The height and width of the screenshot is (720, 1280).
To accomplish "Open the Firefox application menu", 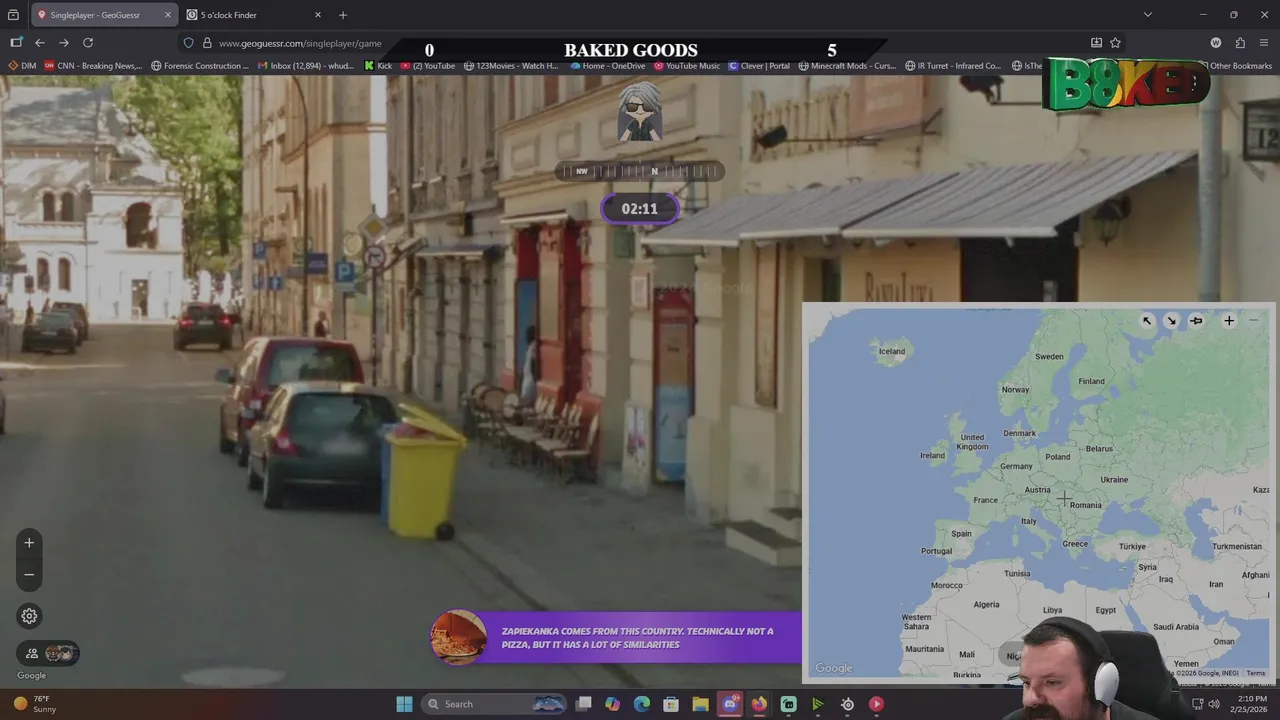I will point(1265,43).
